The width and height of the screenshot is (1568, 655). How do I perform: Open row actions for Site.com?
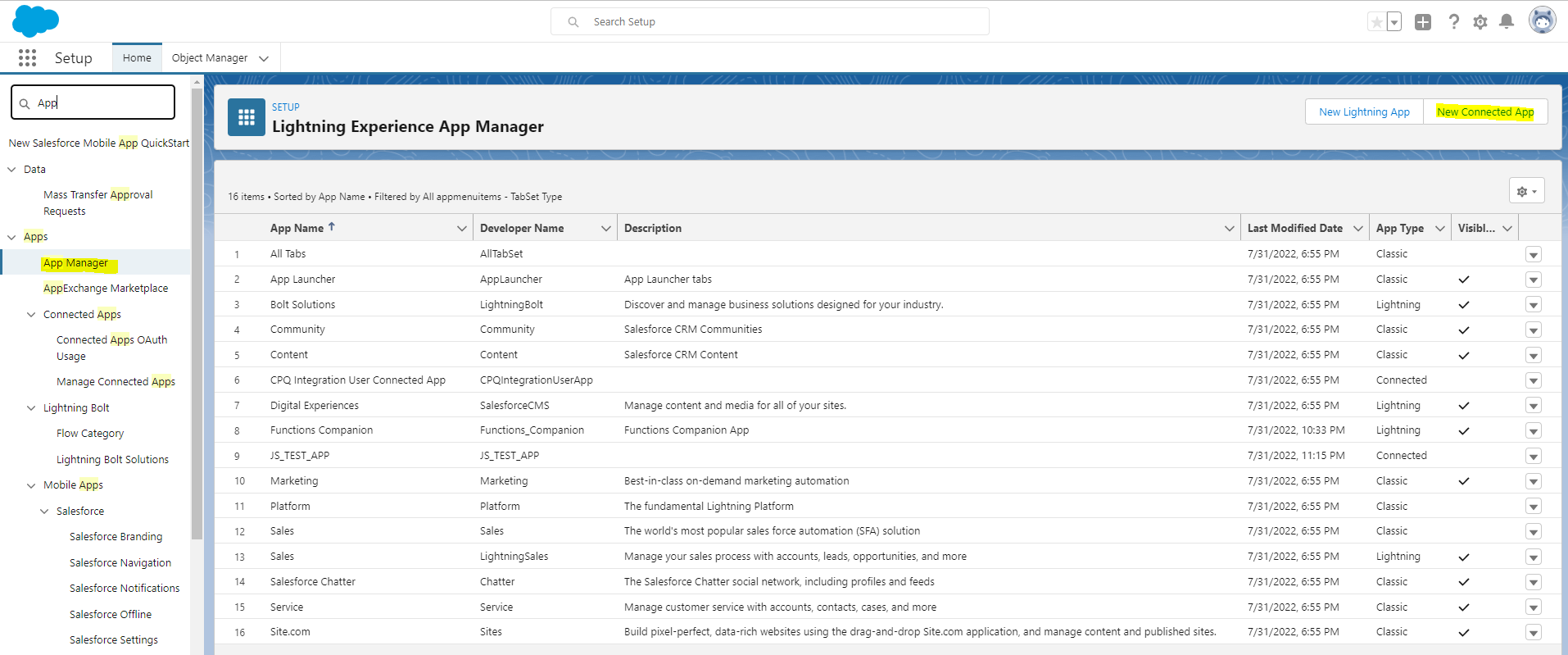tap(1534, 632)
